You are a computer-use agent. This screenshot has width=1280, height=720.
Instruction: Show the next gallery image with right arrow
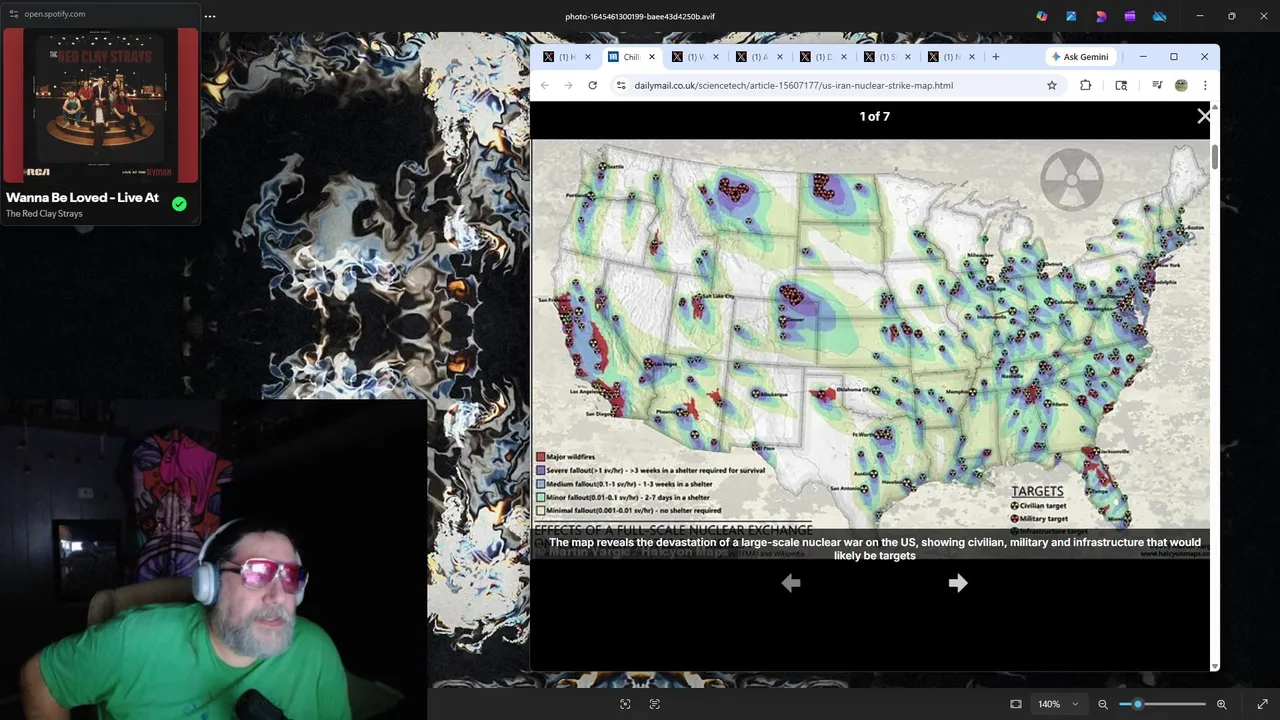pyautogui.click(x=957, y=583)
